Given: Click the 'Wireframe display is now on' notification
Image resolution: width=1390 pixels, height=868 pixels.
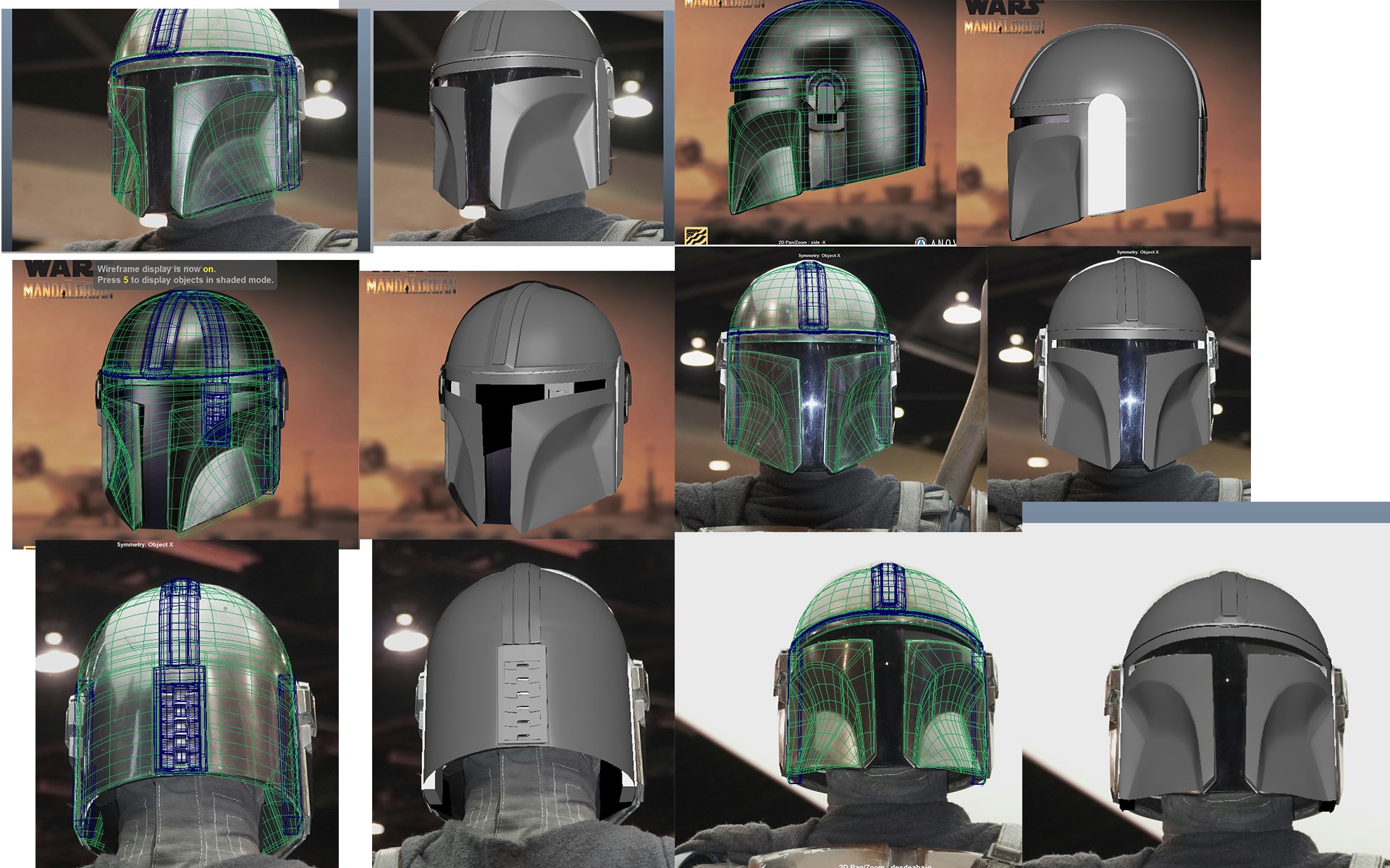Looking at the screenshot, I should (x=185, y=274).
